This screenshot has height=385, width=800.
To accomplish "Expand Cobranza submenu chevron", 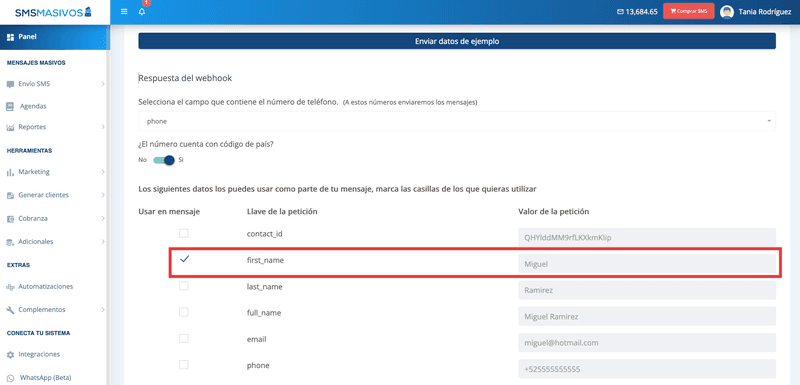I will pos(103,219).
